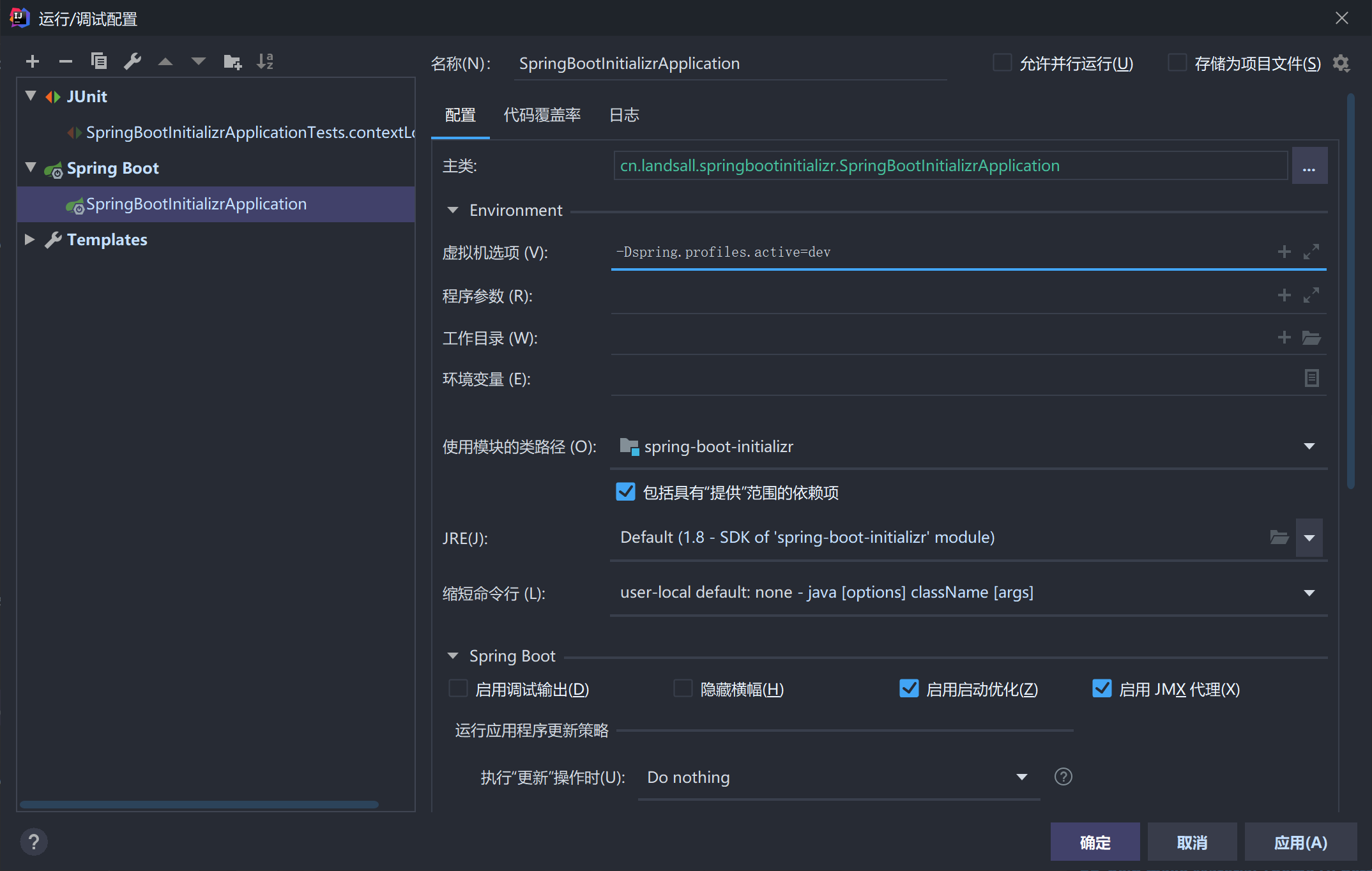Browse for main class with the ellipsis button
This screenshot has width=1372, height=871.
point(1309,166)
